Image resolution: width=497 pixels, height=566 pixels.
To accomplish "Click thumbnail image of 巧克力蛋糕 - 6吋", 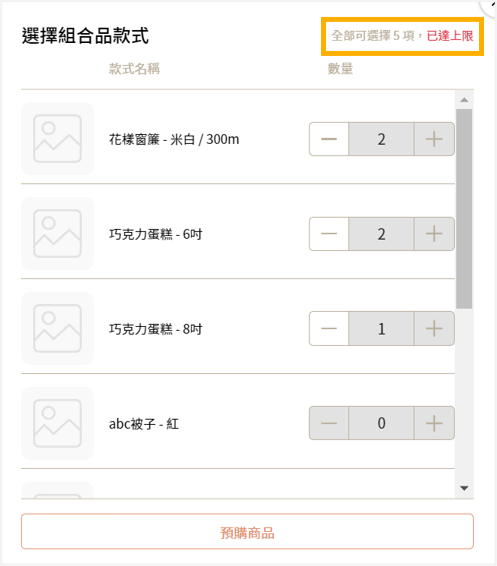I will 57,234.
